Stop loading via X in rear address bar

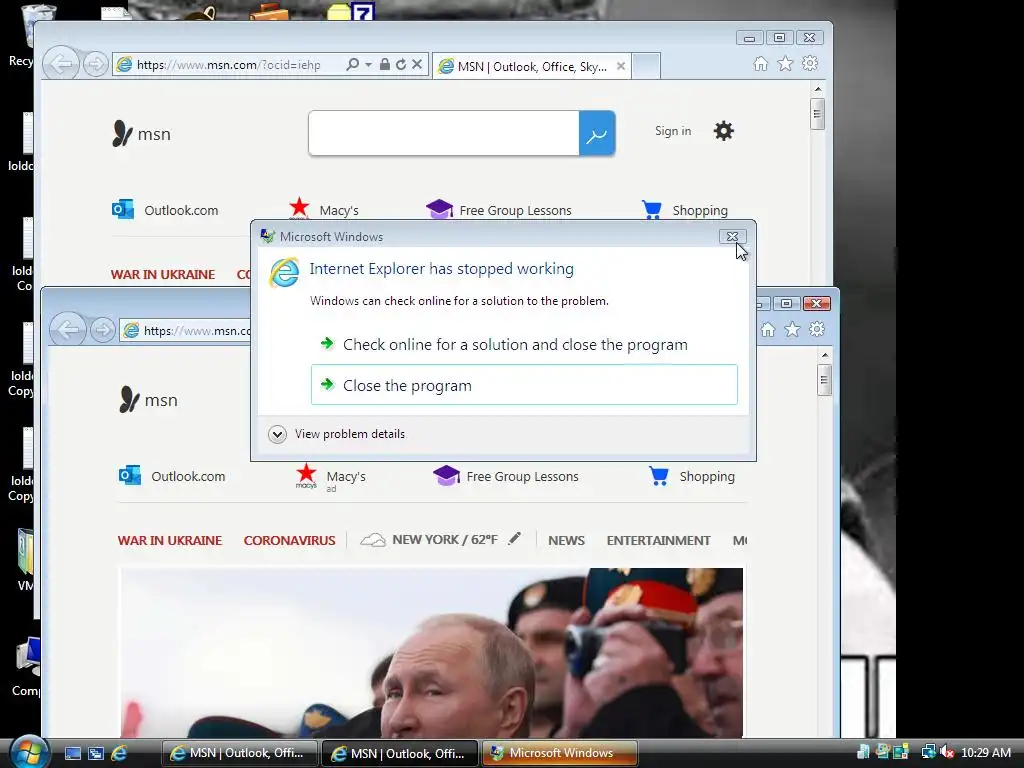click(417, 64)
